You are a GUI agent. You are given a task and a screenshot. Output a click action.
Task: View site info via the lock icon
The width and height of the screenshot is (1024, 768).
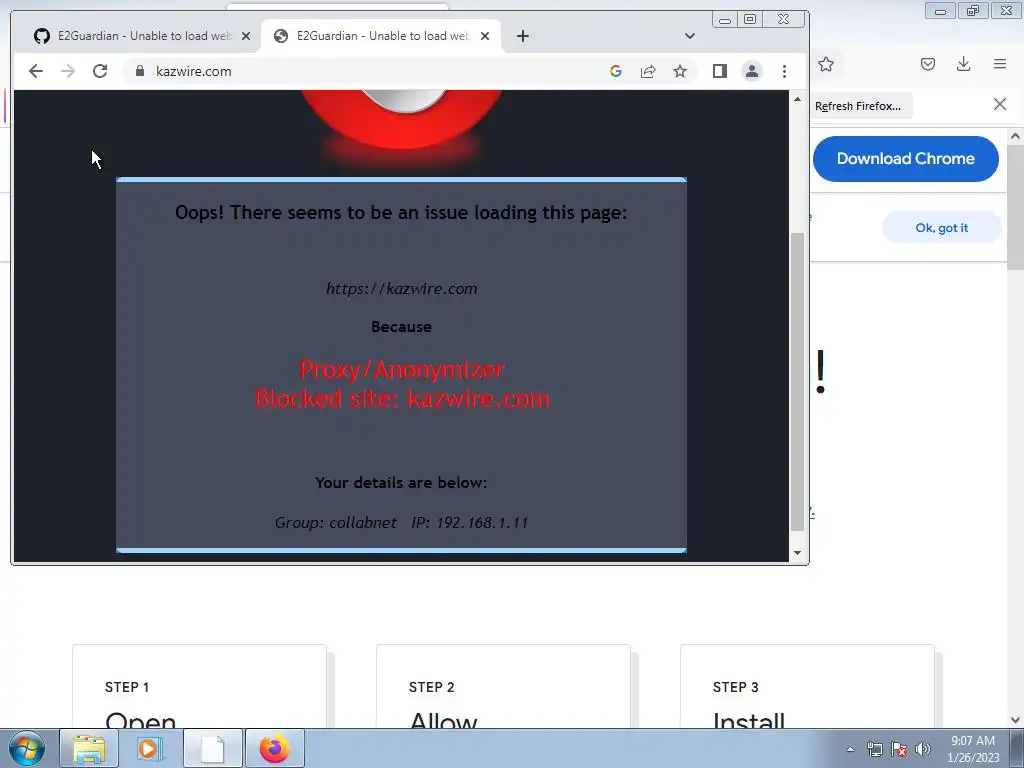pyautogui.click(x=140, y=71)
